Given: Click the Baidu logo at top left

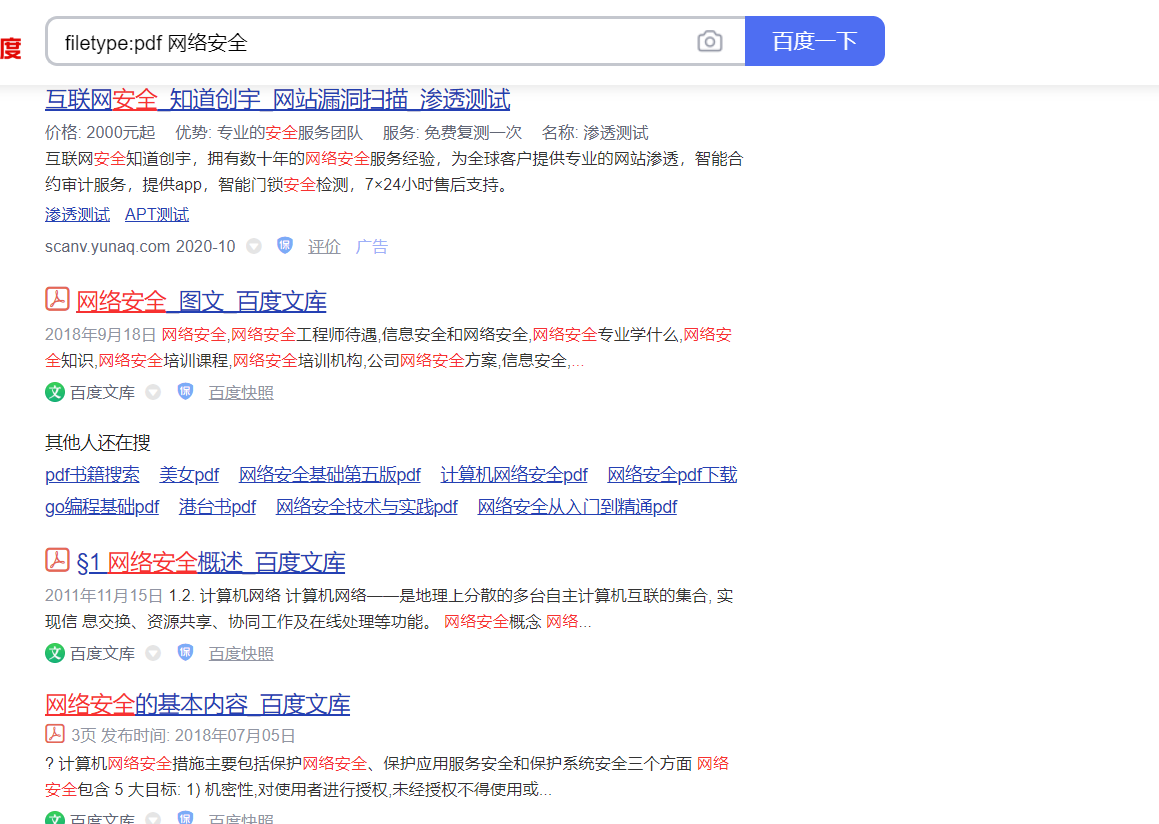Looking at the screenshot, I should (10, 49).
